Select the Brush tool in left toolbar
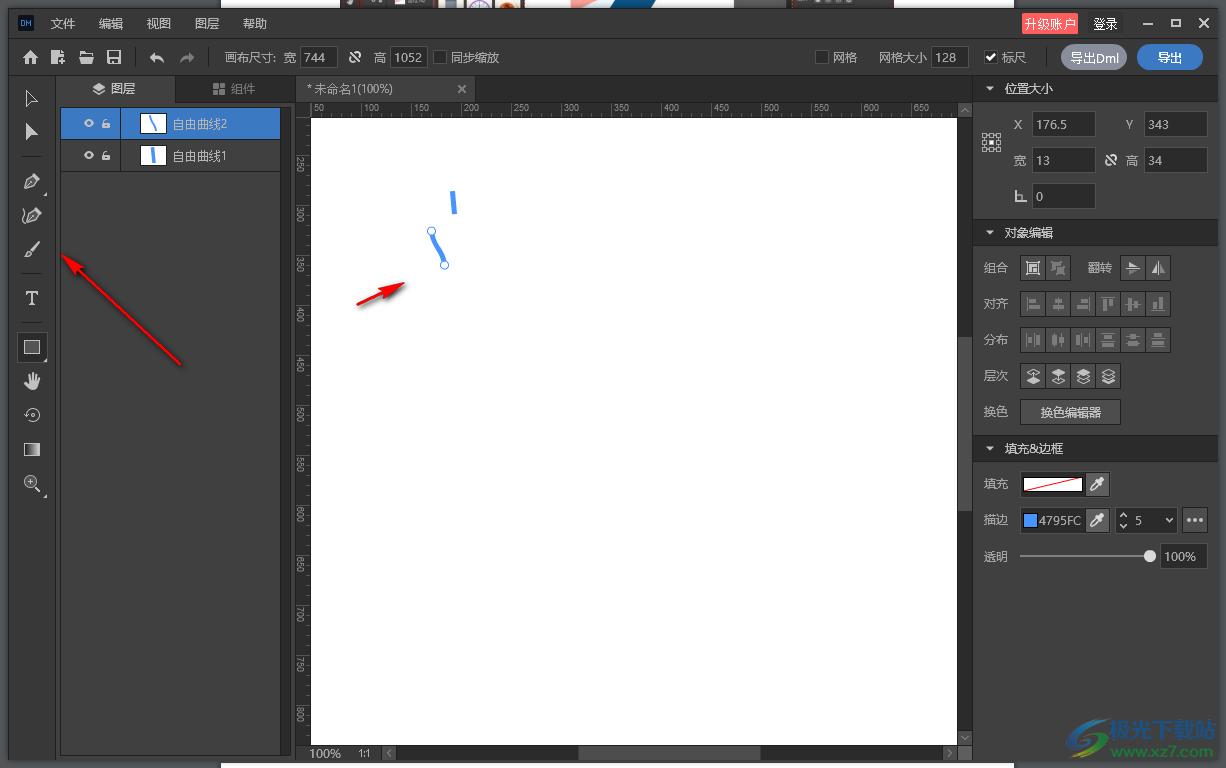 [x=31, y=250]
